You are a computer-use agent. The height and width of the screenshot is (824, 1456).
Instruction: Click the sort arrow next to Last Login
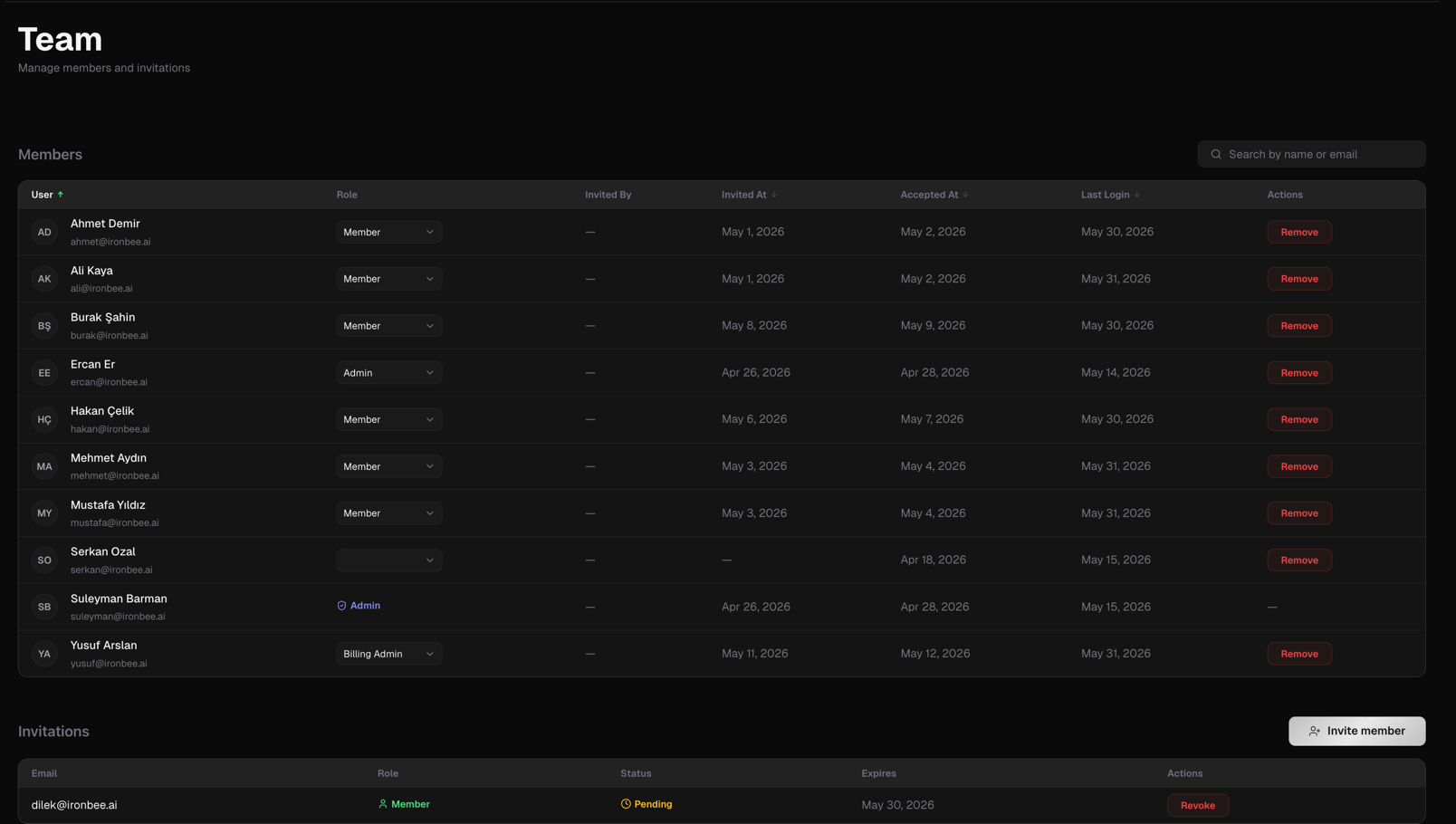(x=1137, y=195)
